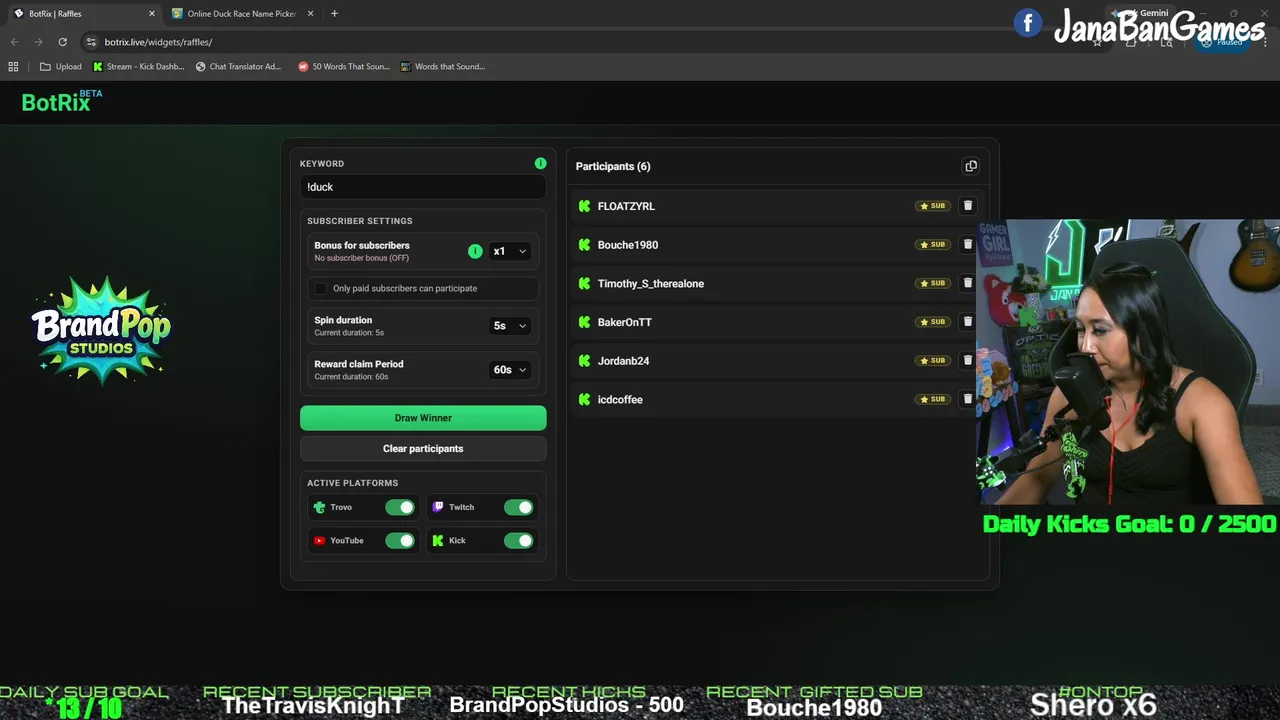Click Kick platform icon beside icdcoffee

tap(584, 399)
